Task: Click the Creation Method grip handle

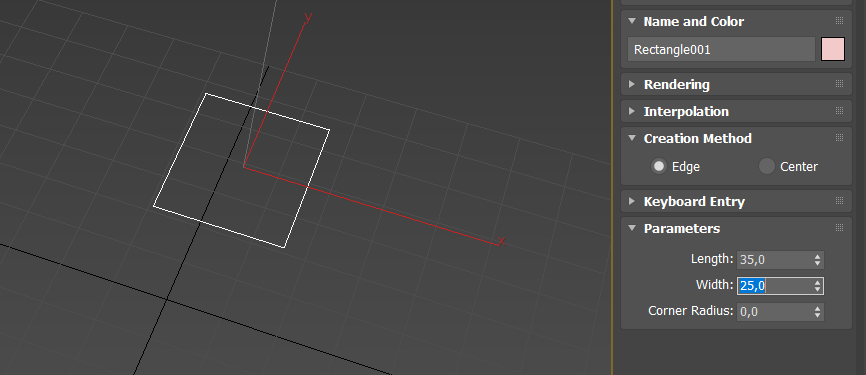Action: click(x=839, y=138)
